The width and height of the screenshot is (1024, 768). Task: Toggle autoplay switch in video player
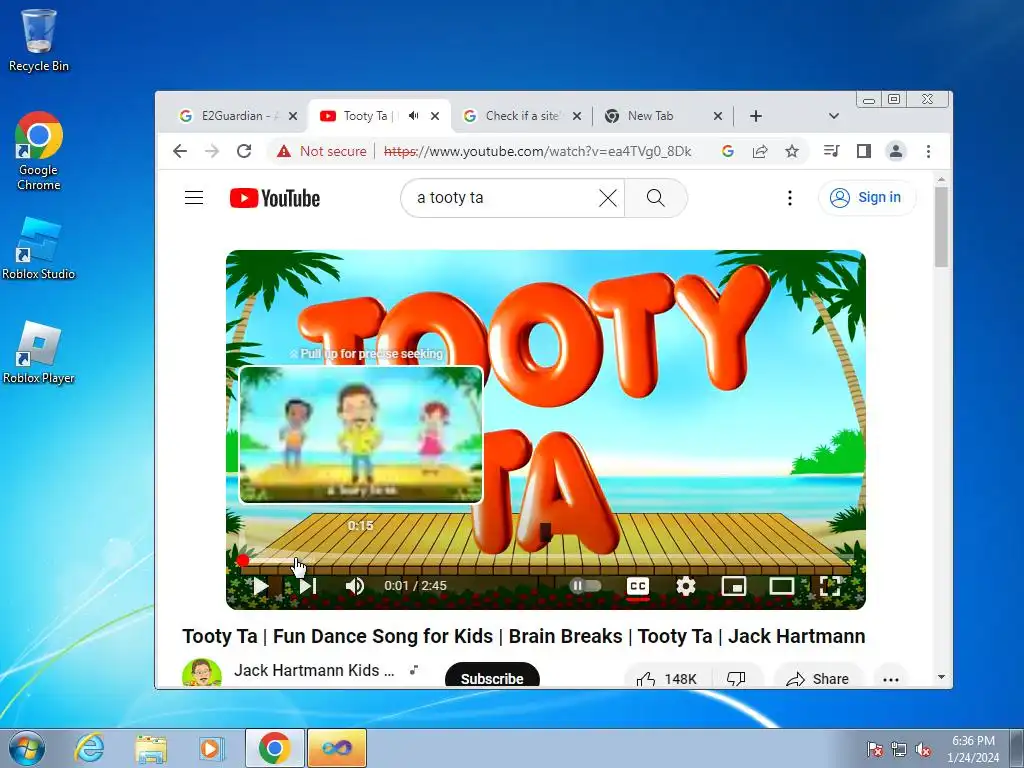585,586
